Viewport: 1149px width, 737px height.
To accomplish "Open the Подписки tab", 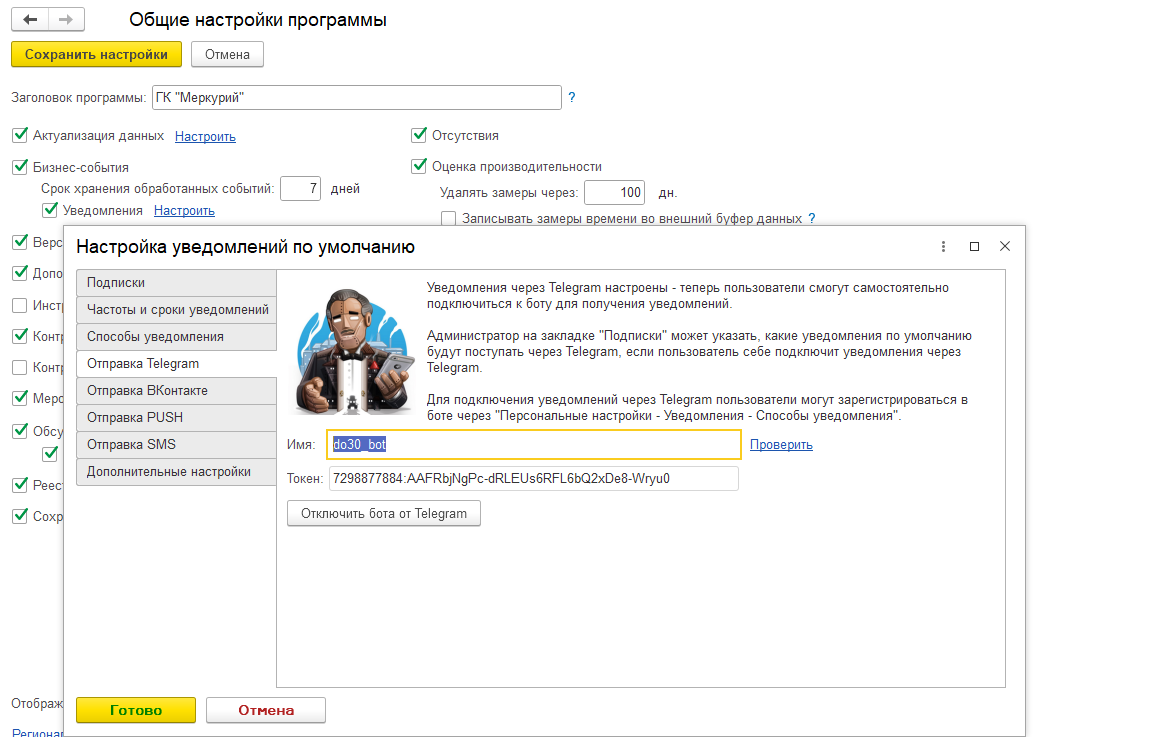I will click(x=176, y=283).
